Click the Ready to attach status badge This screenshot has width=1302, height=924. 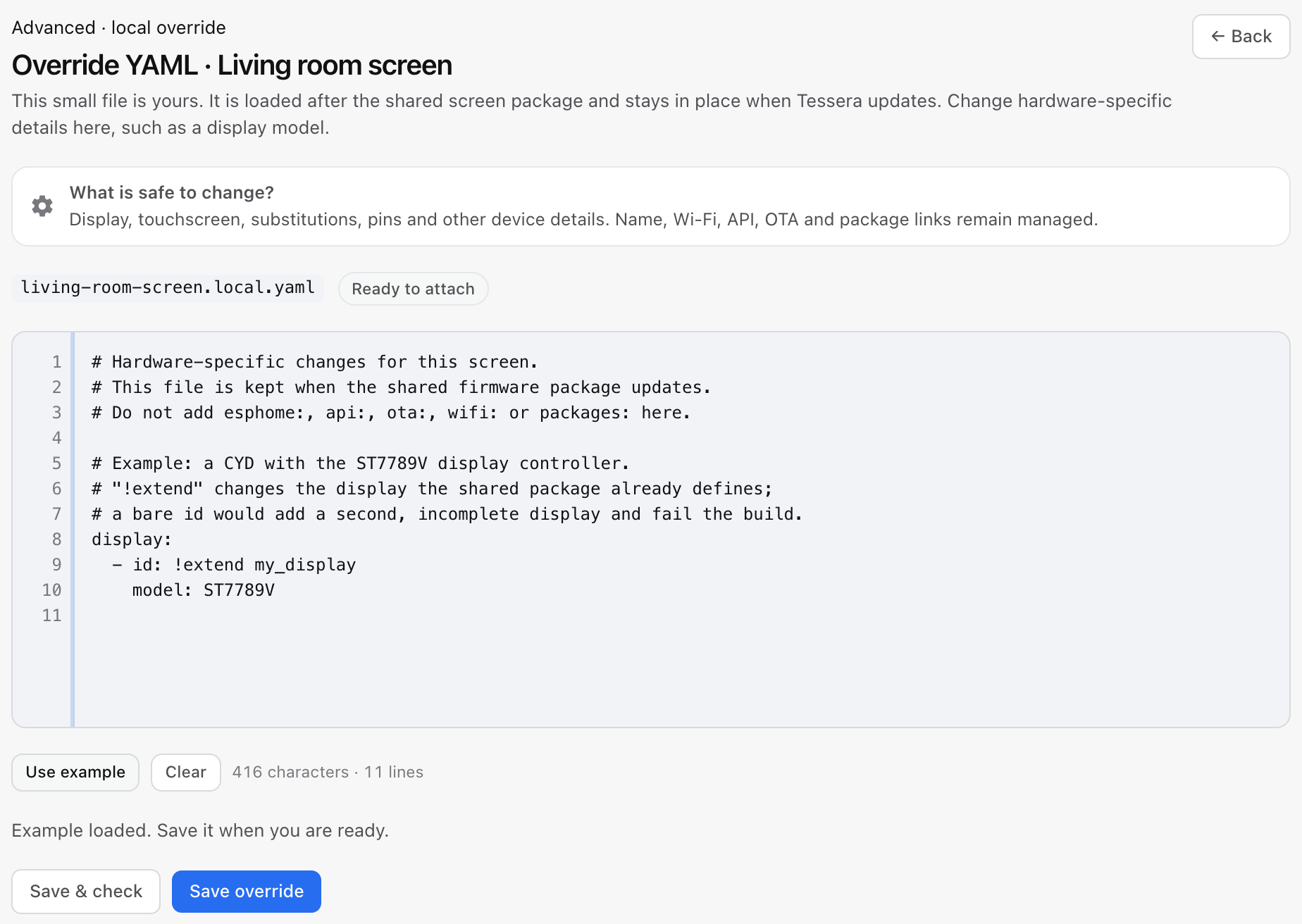point(413,289)
